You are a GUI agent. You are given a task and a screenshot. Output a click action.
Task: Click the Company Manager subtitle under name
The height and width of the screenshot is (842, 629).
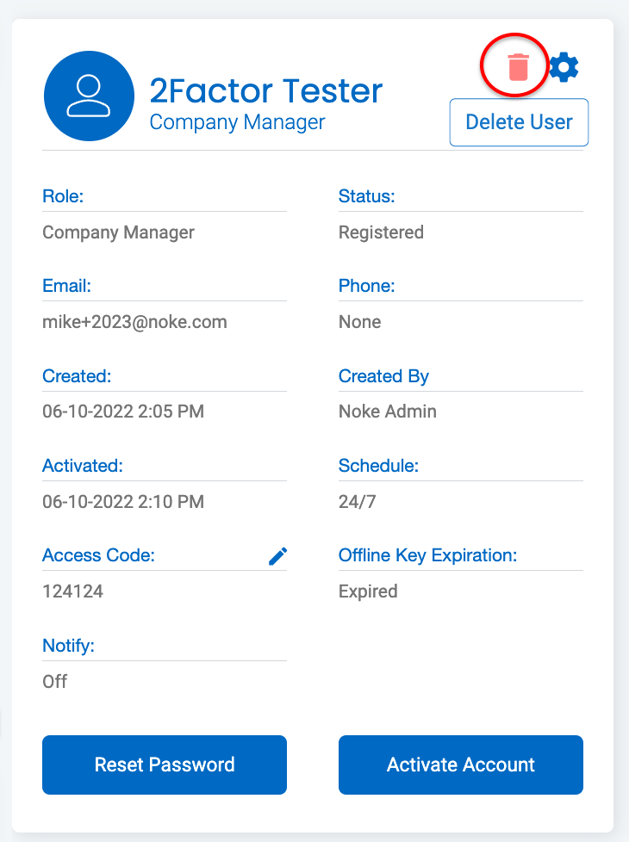tap(237, 122)
